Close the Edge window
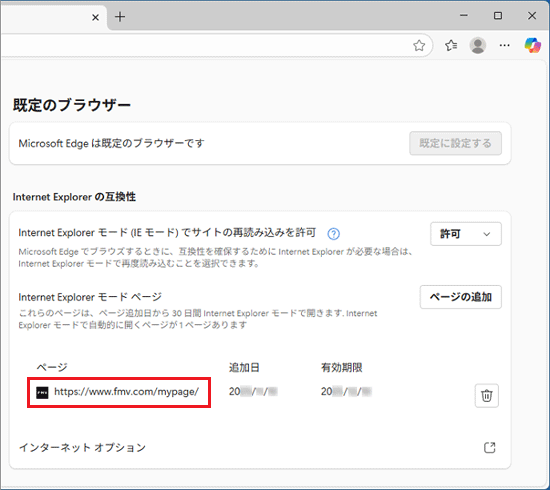This screenshot has height=490, width=550. coord(532,15)
